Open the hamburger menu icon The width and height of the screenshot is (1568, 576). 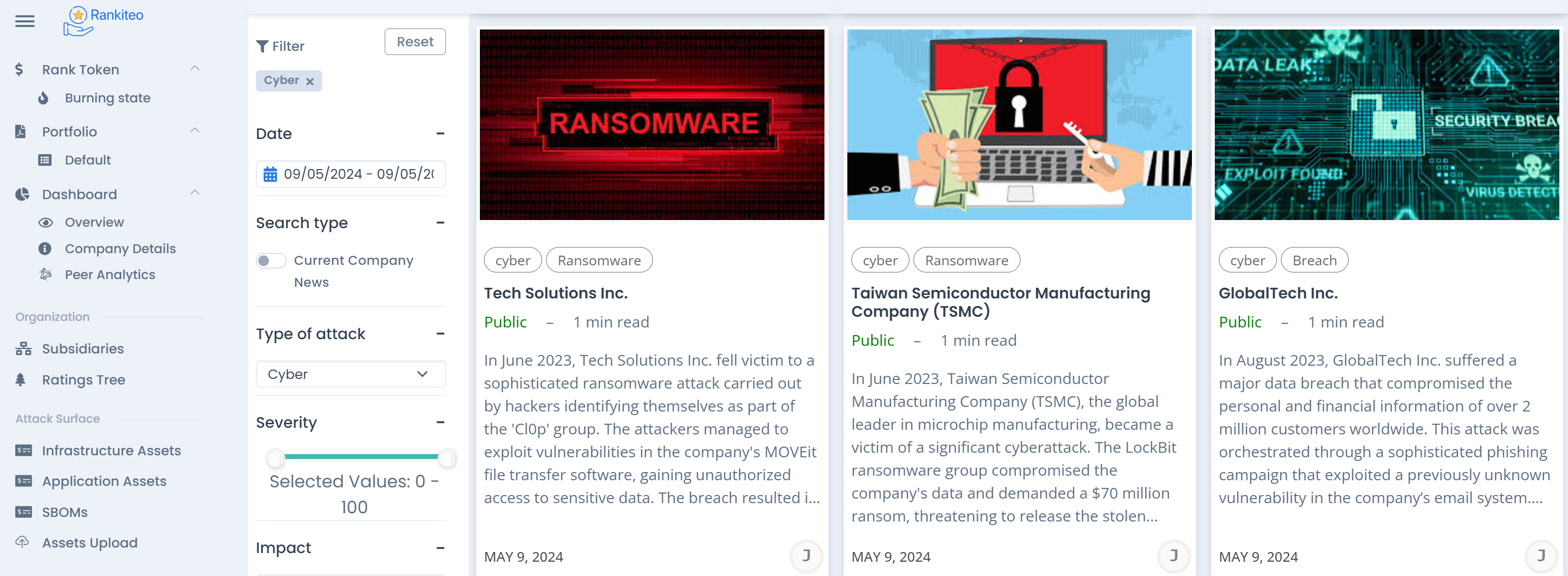25,22
